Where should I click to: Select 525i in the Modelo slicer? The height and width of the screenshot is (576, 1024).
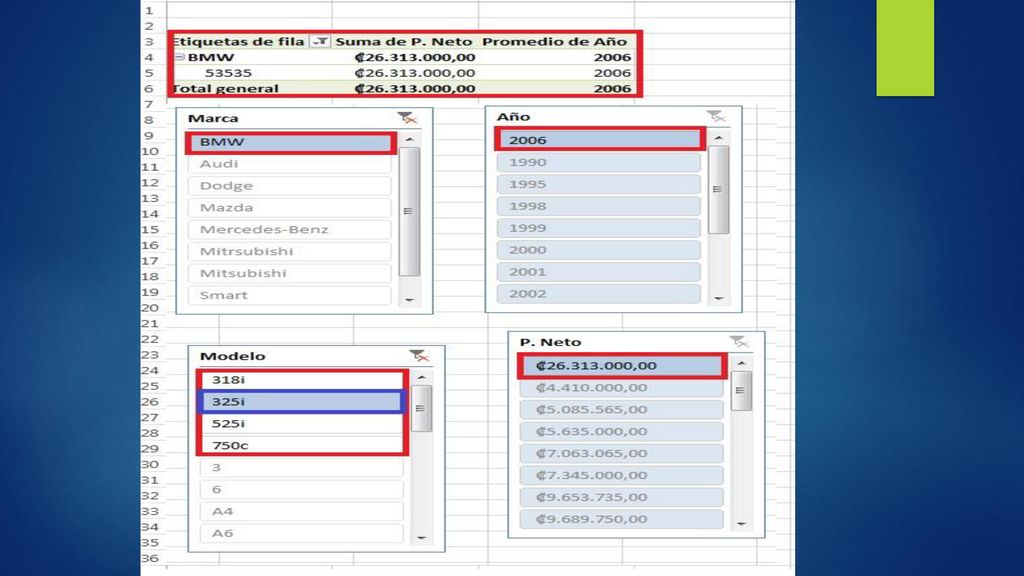[302, 423]
